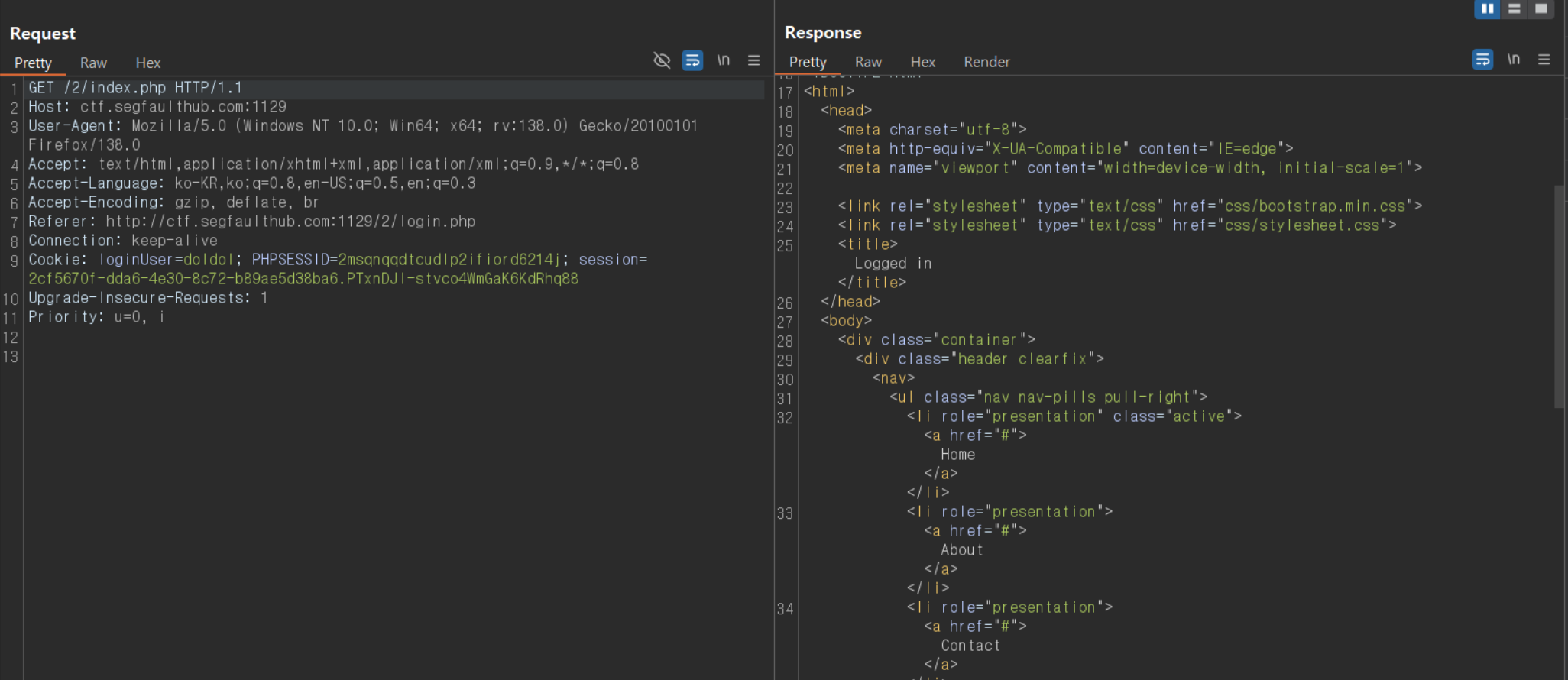Switch to Request Pretty tab
This screenshot has width=1568, height=680.
point(33,63)
